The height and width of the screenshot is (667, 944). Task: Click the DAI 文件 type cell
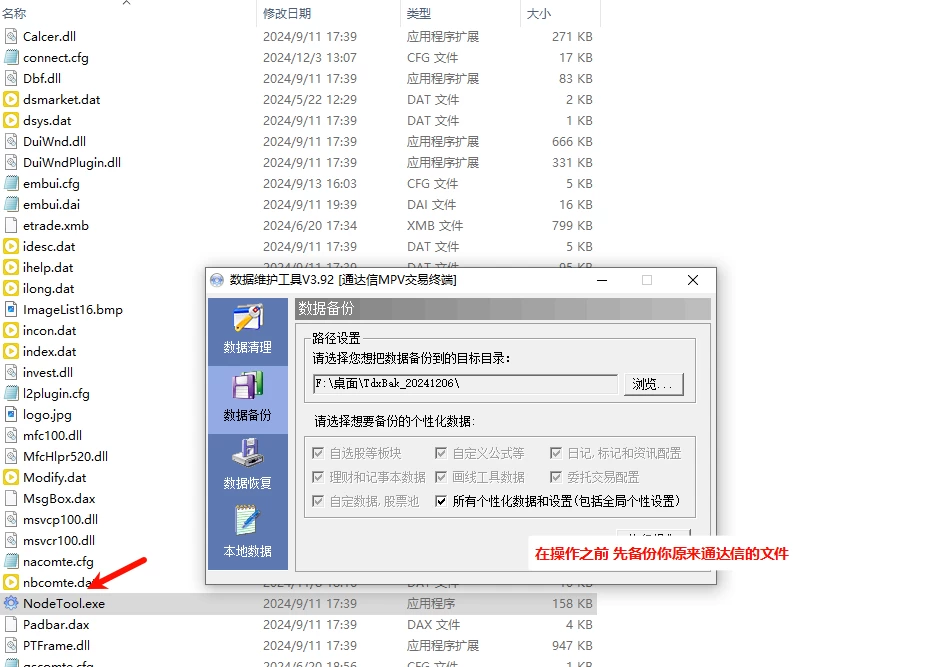click(432, 204)
